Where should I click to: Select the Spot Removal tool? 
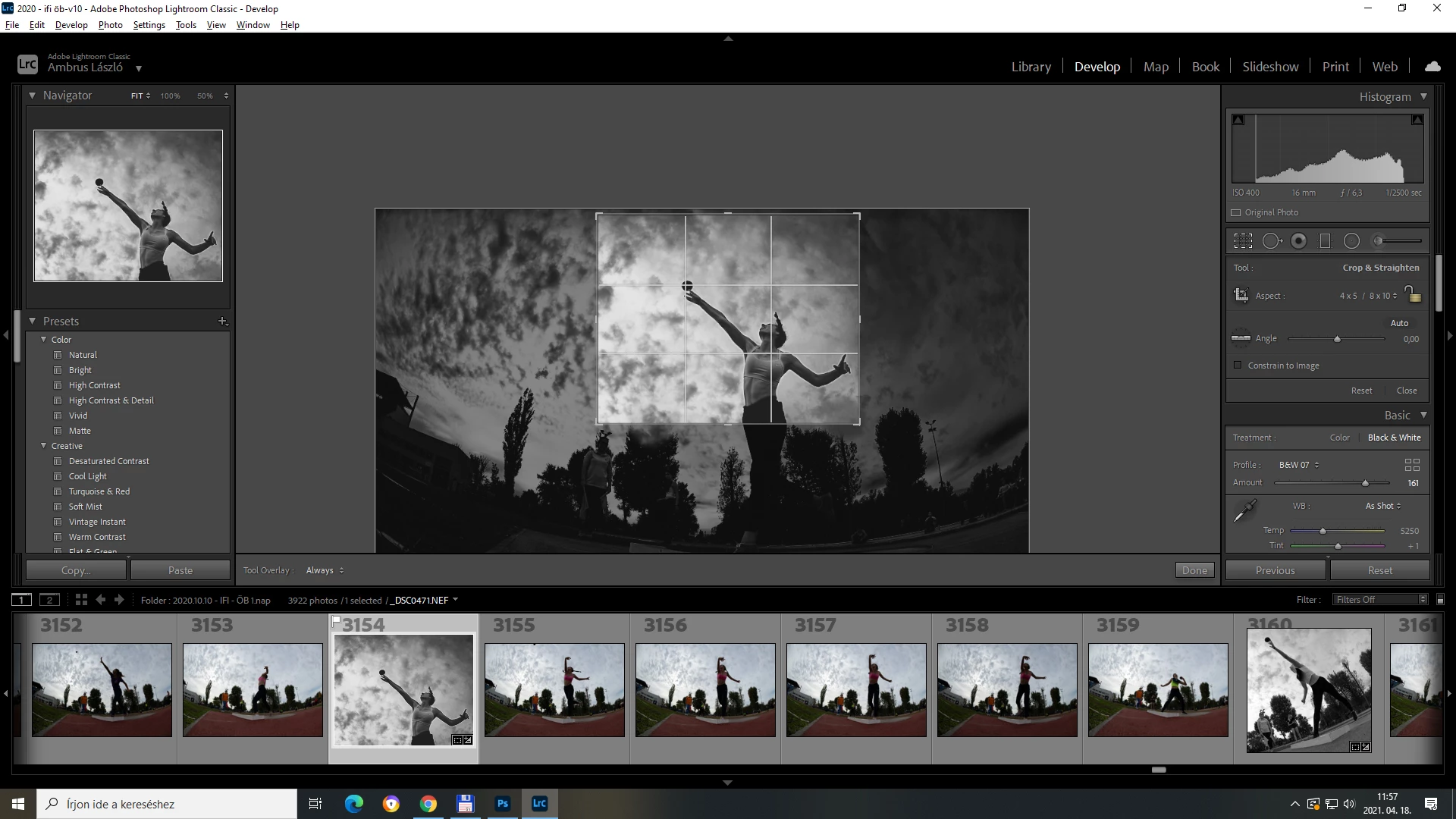1272,241
